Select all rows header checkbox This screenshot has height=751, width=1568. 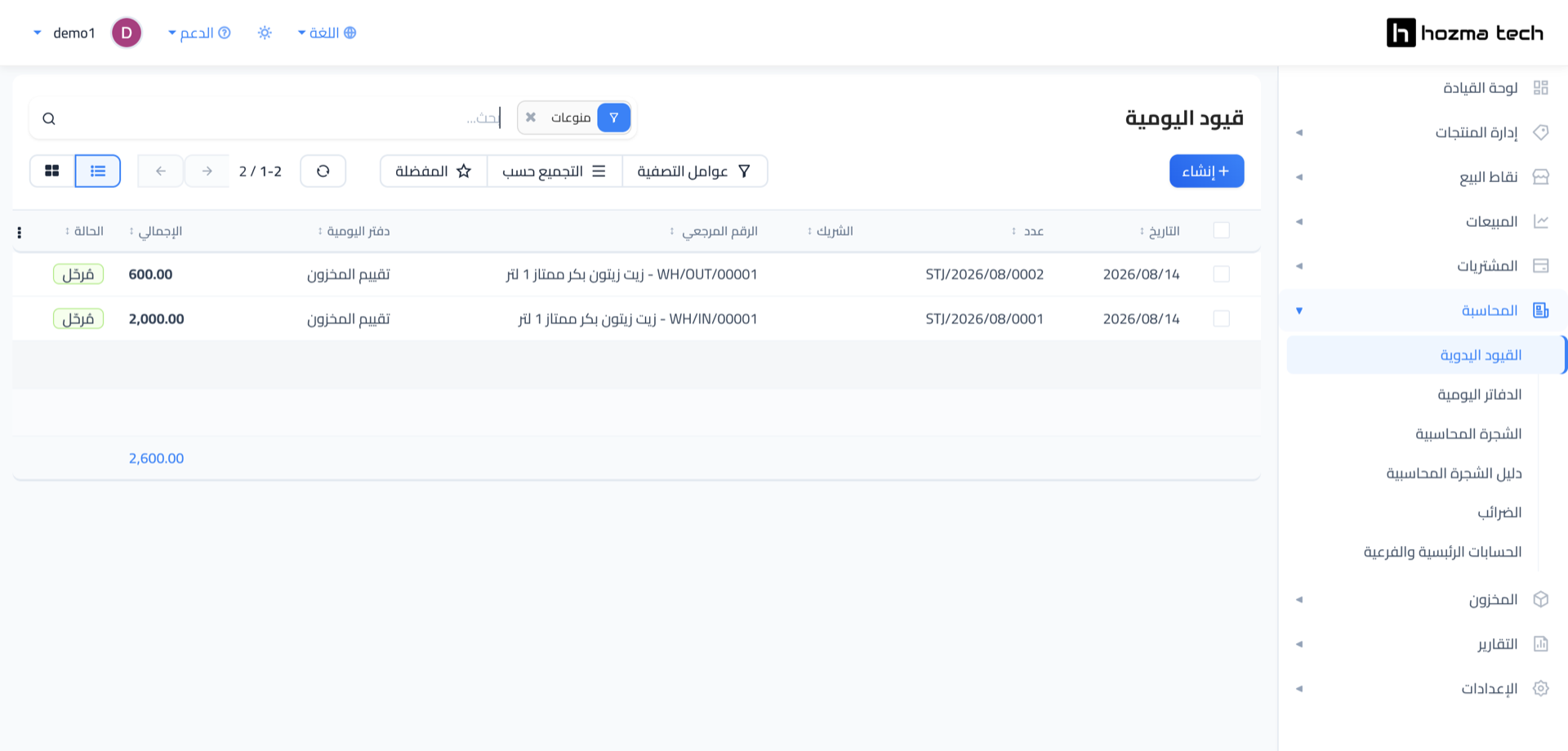[x=1222, y=230]
